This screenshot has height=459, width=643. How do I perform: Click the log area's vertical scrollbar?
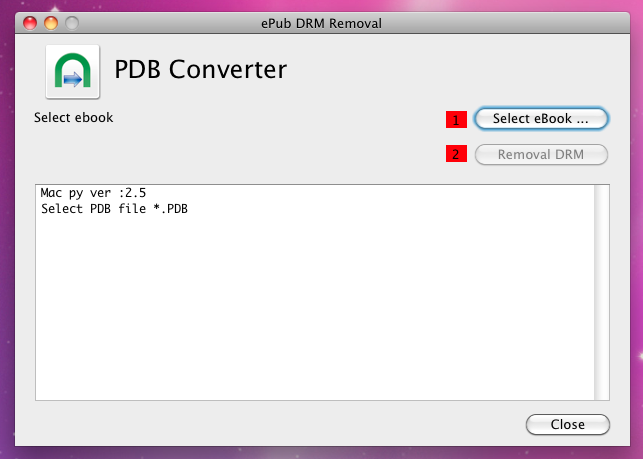601,292
